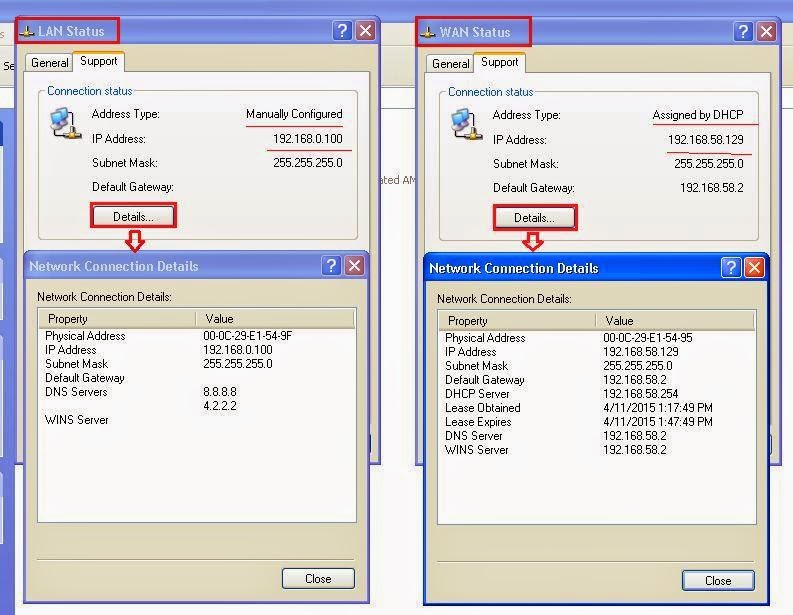Select DNS Server row in WAN details list

coord(597,436)
